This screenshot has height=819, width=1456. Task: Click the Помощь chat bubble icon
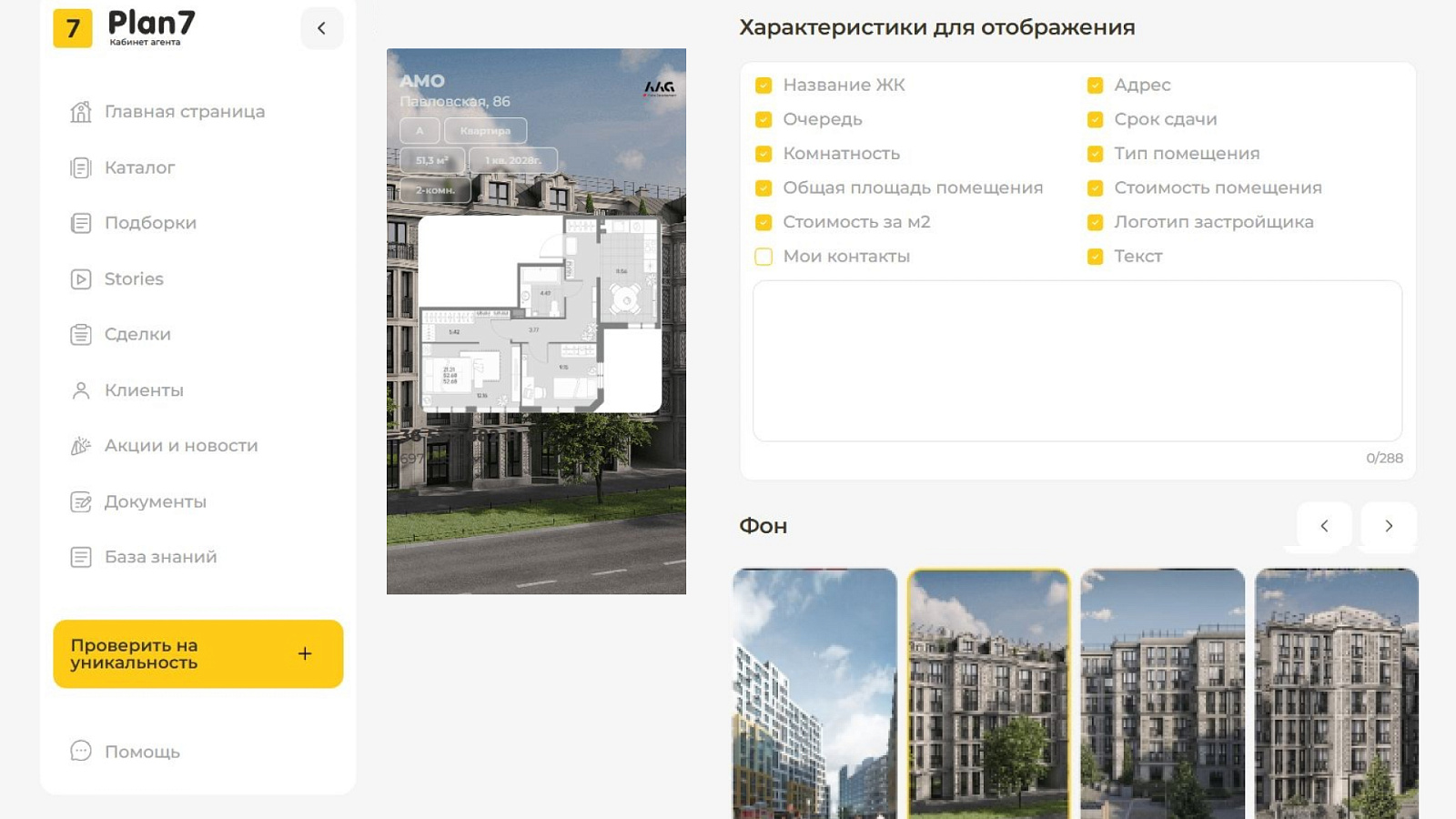81,751
